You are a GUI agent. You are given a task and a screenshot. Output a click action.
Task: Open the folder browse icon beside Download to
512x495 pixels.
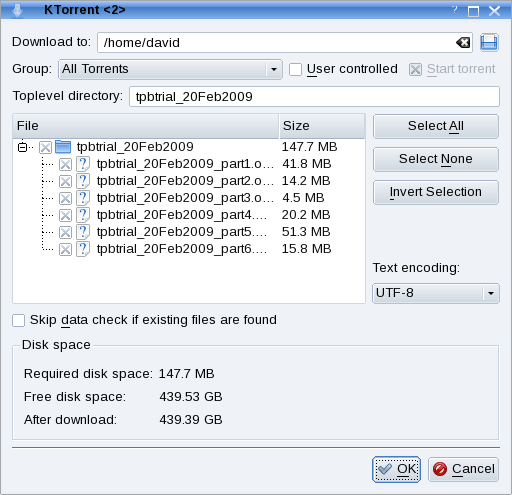pyautogui.click(x=489, y=42)
